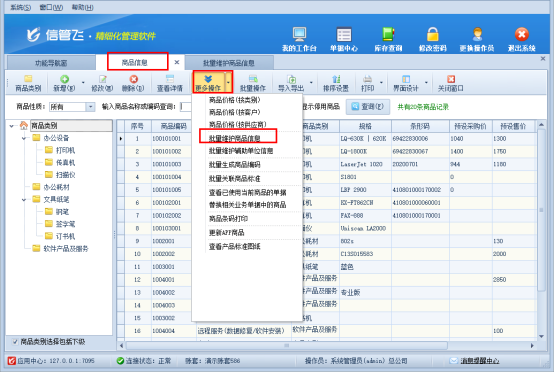Image resolution: width=554 pixels, height=373 pixels.
Task: Open the 商品性质 dropdown
Action: click(x=90, y=107)
